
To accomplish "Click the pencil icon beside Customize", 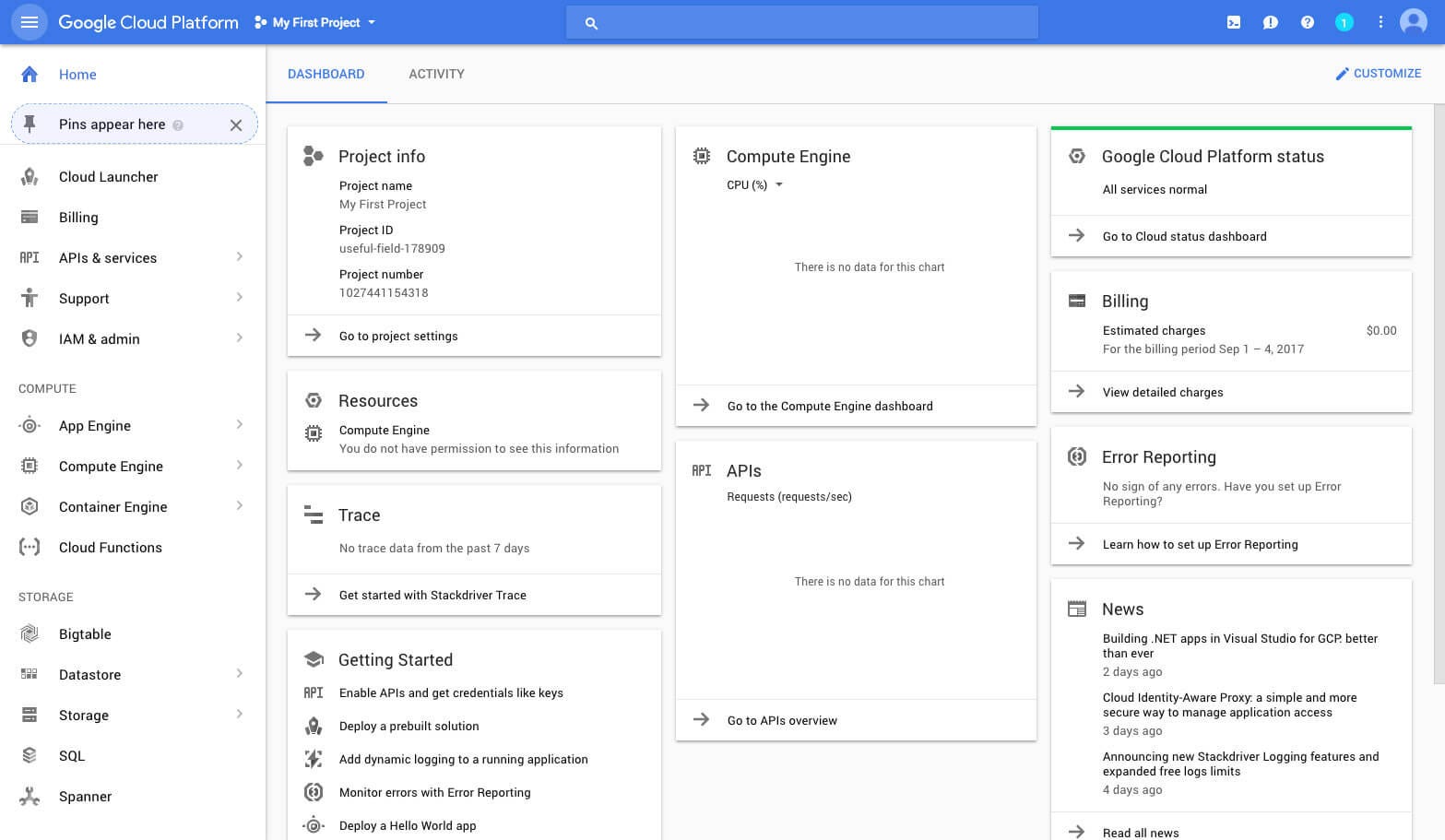I will (x=1342, y=73).
